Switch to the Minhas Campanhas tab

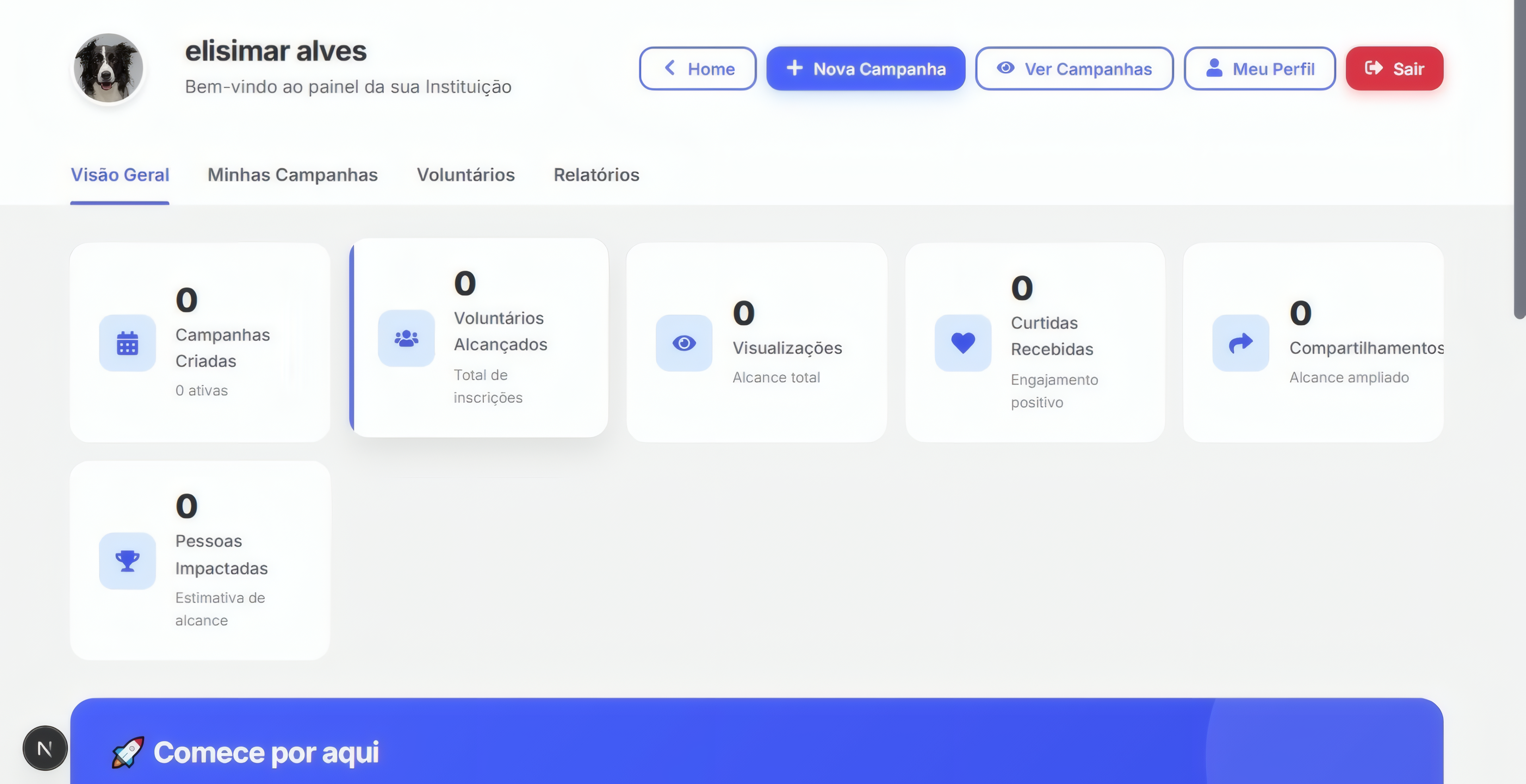(292, 175)
